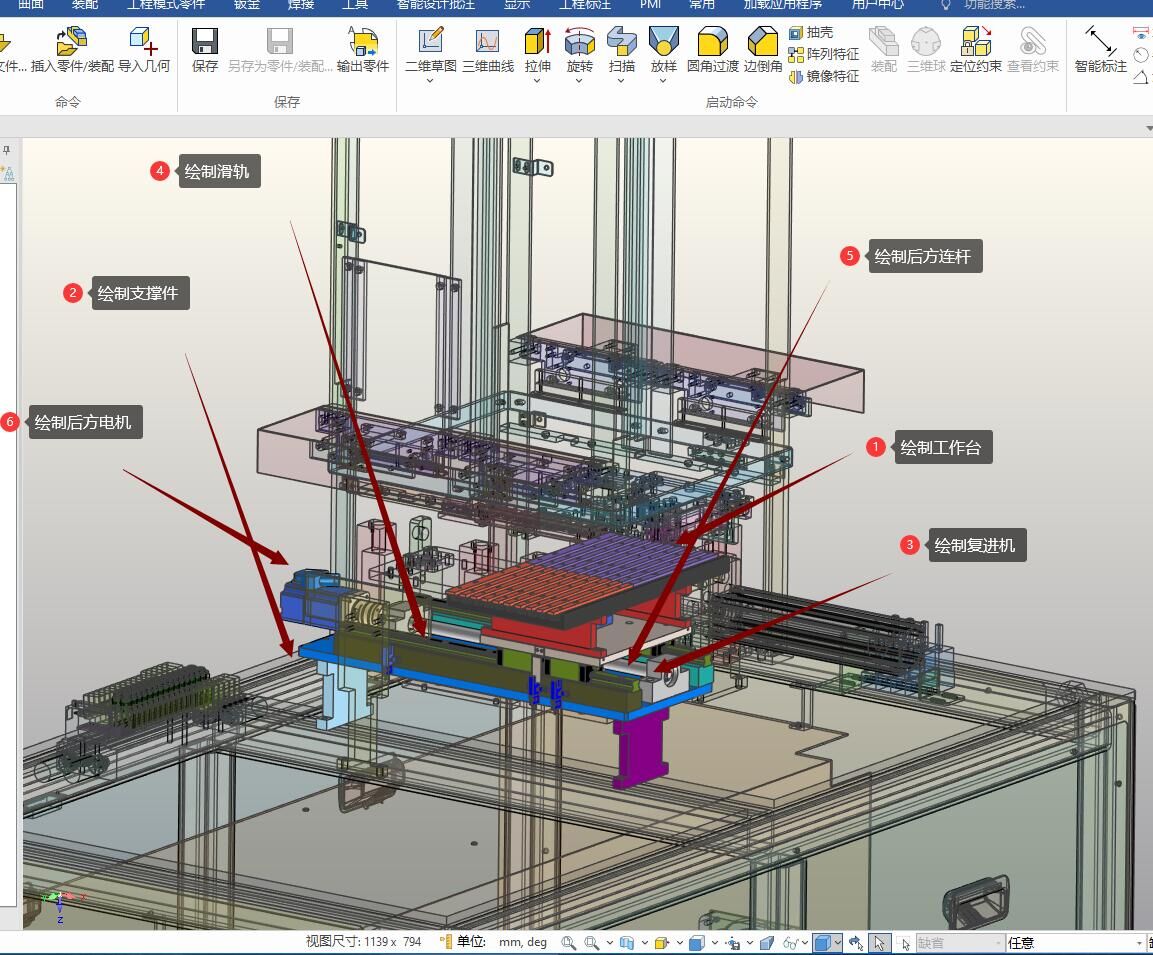Toggle the pin on left panel
The image size is (1153, 955).
[x=7, y=151]
